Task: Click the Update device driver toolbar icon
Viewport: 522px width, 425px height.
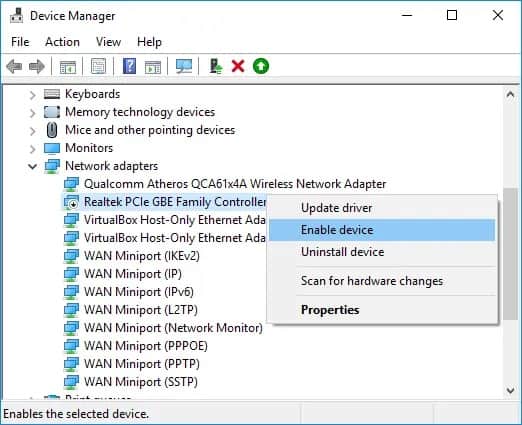Action: click(x=216, y=66)
